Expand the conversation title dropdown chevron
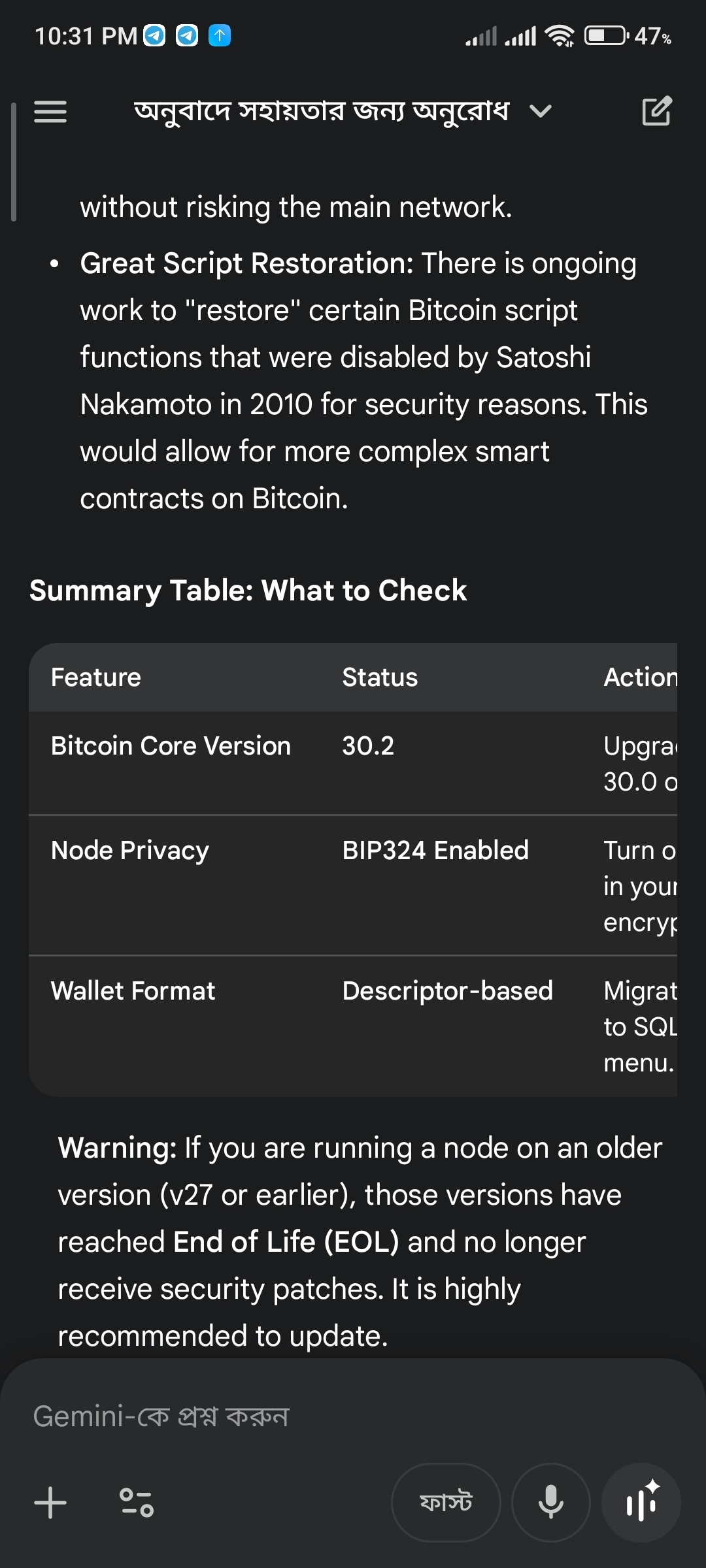The height and width of the screenshot is (1568, 706). [x=541, y=112]
